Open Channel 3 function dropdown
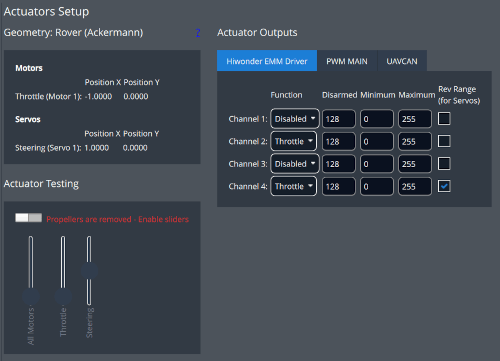 (295, 164)
